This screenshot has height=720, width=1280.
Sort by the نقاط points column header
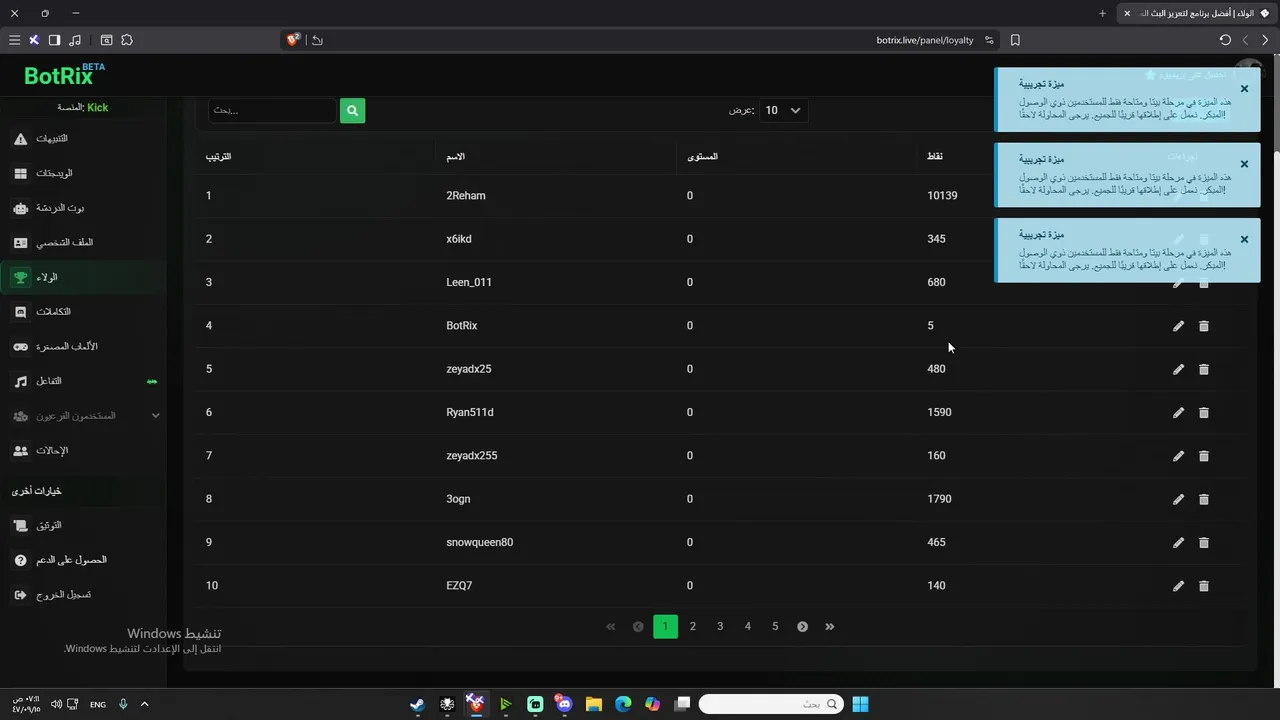coord(935,157)
